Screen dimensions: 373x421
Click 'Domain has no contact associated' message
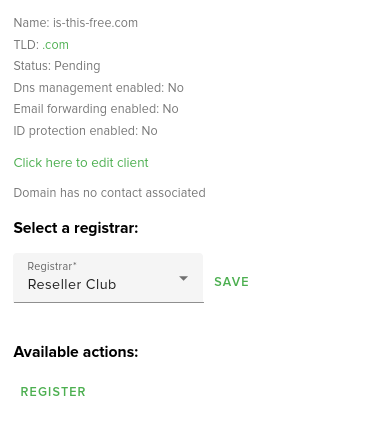[x=109, y=193]
